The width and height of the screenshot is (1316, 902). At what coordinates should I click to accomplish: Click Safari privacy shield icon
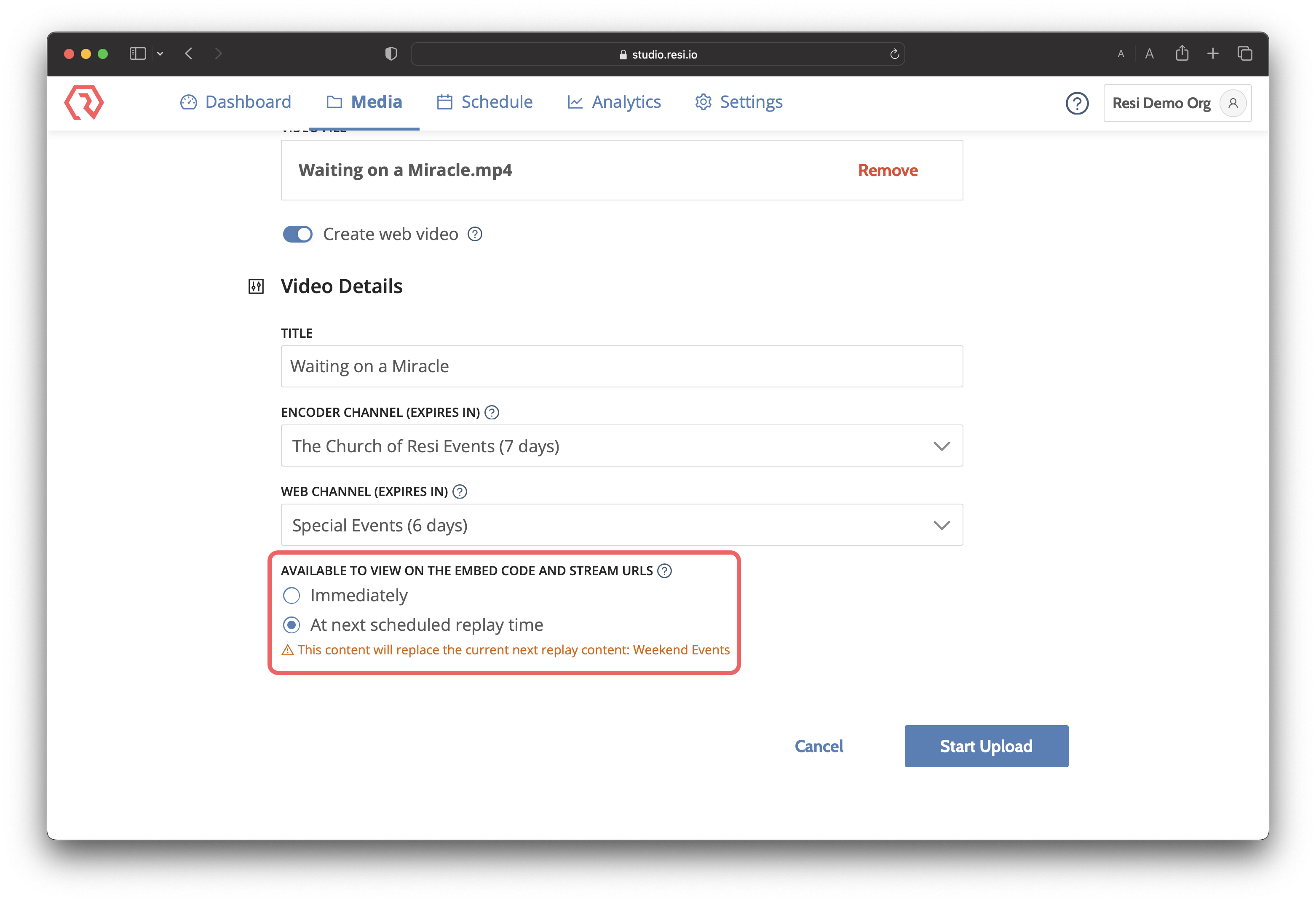coord(391,54)
